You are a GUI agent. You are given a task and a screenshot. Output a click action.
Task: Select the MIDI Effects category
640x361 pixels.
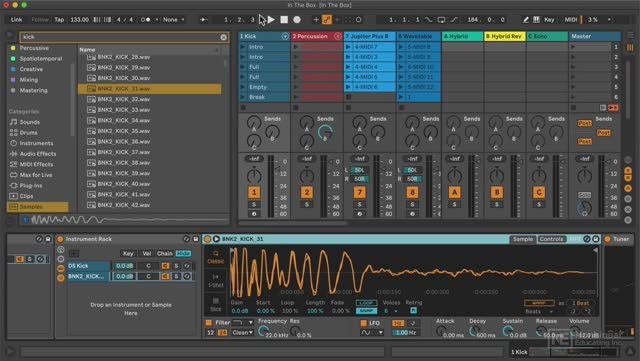[x=36, y=164]
